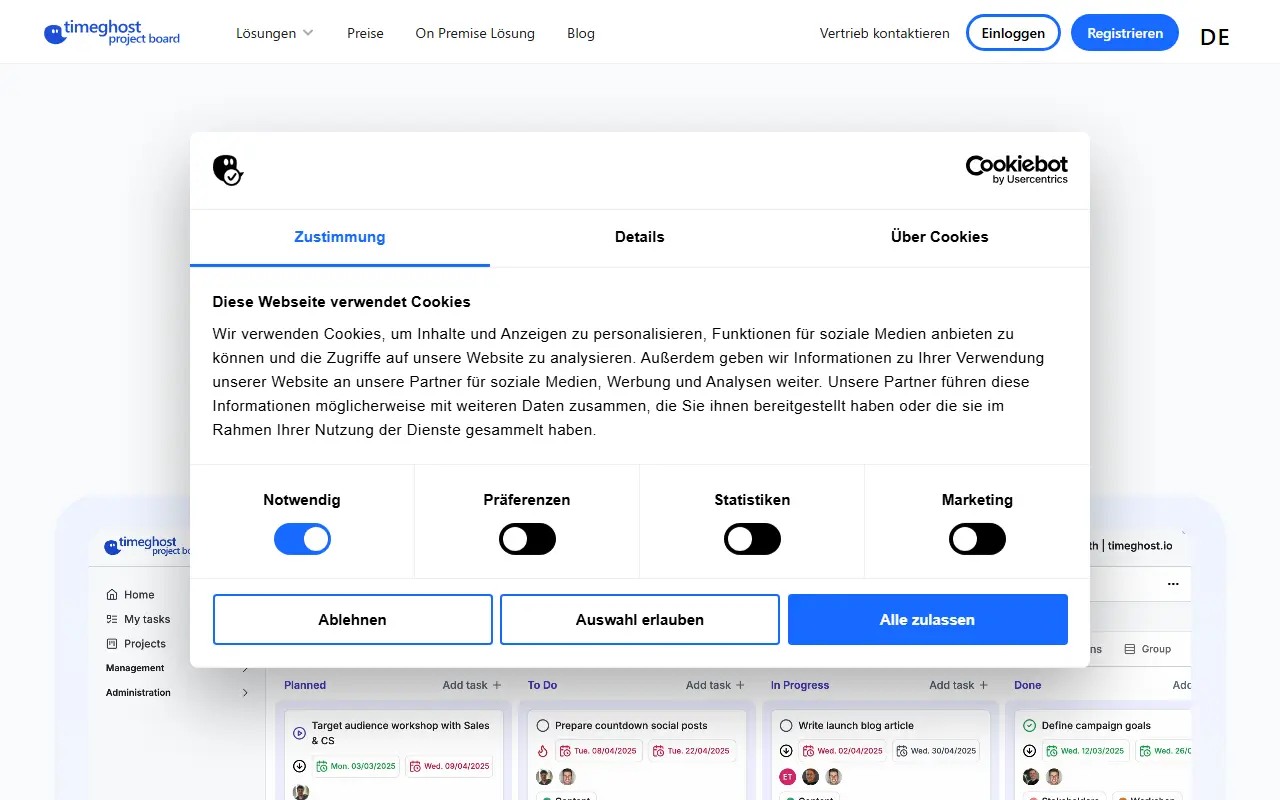The height and width of the screenshot is (800, 1280).
Task: Click the Projects icon in board sidebar
Action: coord(112,644)
